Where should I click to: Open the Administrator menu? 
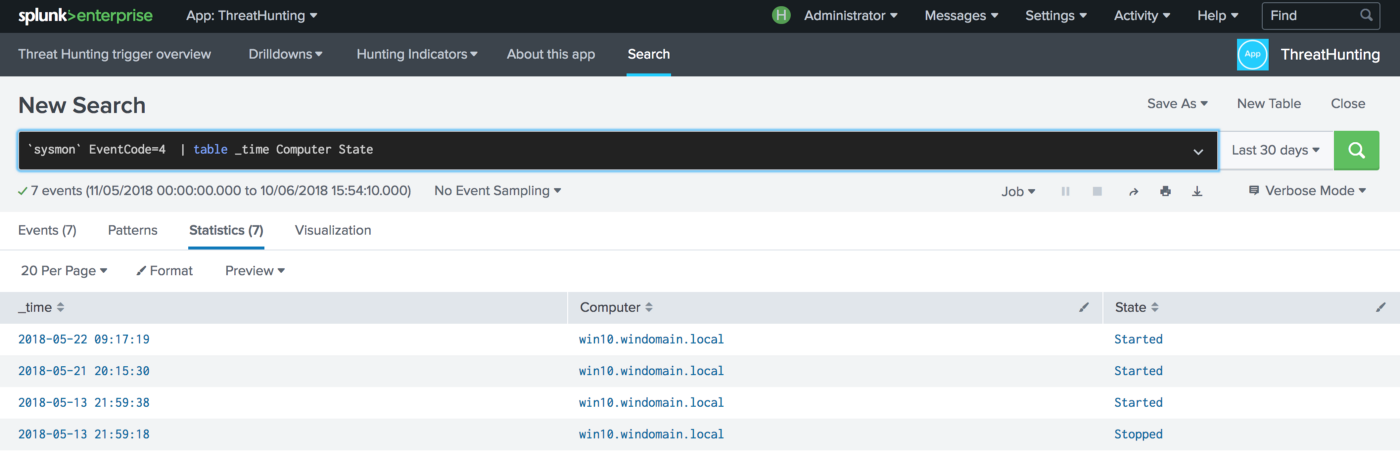coord(851,16)
